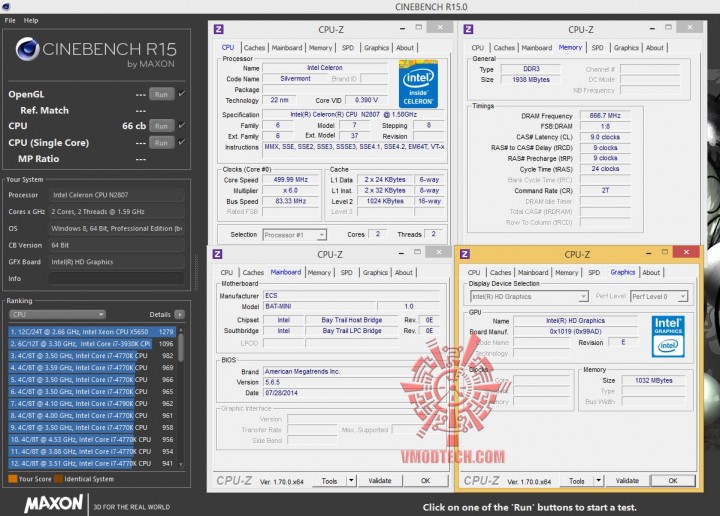Open Tools dropdown arrow in Graphics CPU-Z window
720x516 pixels.
(x=598, y=481)
